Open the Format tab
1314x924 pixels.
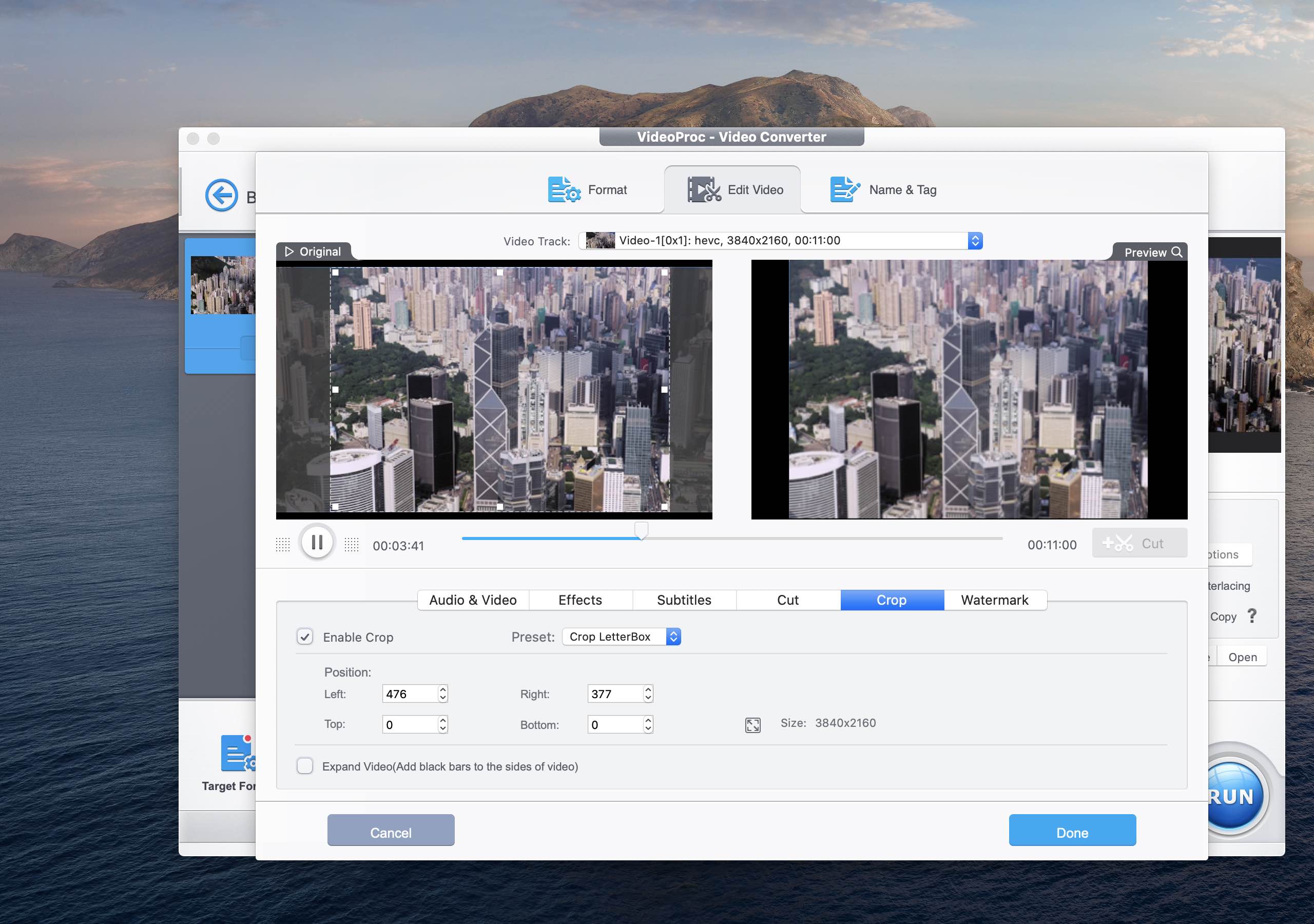click(587, 189)
